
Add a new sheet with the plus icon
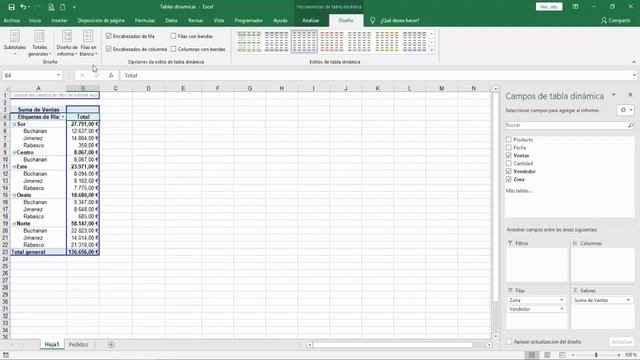pos(111,344)
